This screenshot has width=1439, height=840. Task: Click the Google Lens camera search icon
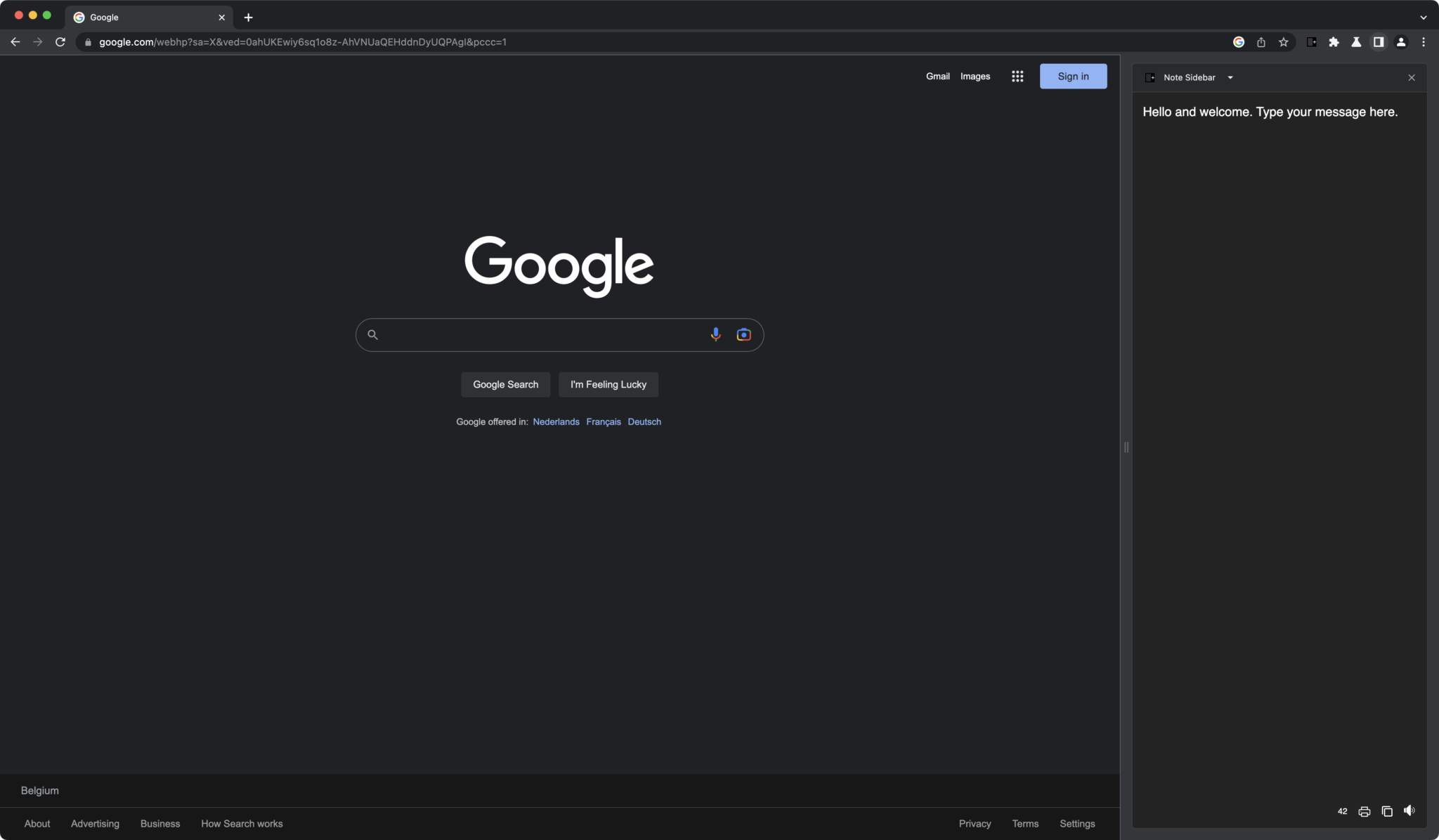tap(744, 335)
